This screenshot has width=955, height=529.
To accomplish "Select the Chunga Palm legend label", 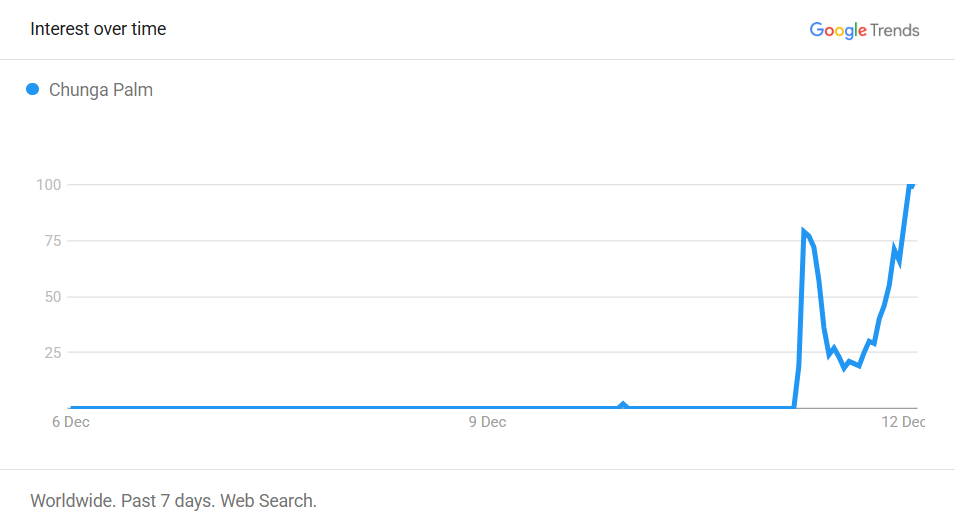I will click(101, 90).
